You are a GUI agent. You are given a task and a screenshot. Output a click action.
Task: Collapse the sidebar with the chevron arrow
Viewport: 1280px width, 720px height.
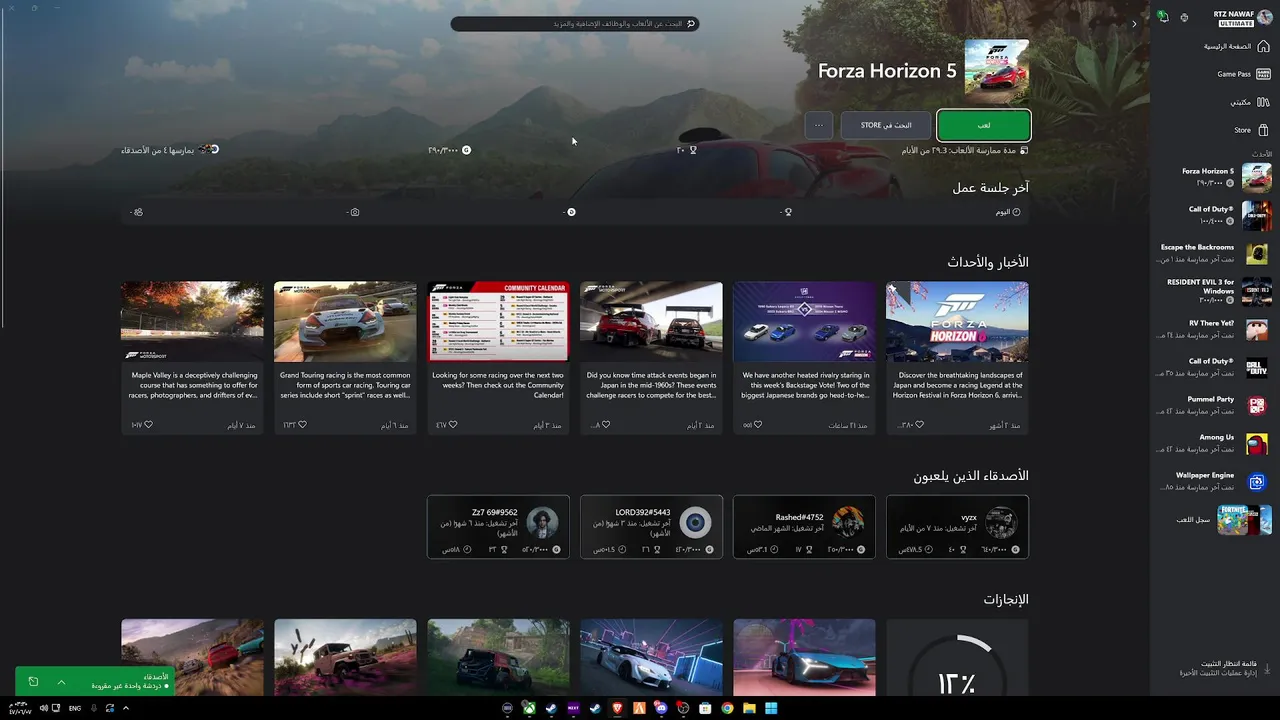point(1134,24)
